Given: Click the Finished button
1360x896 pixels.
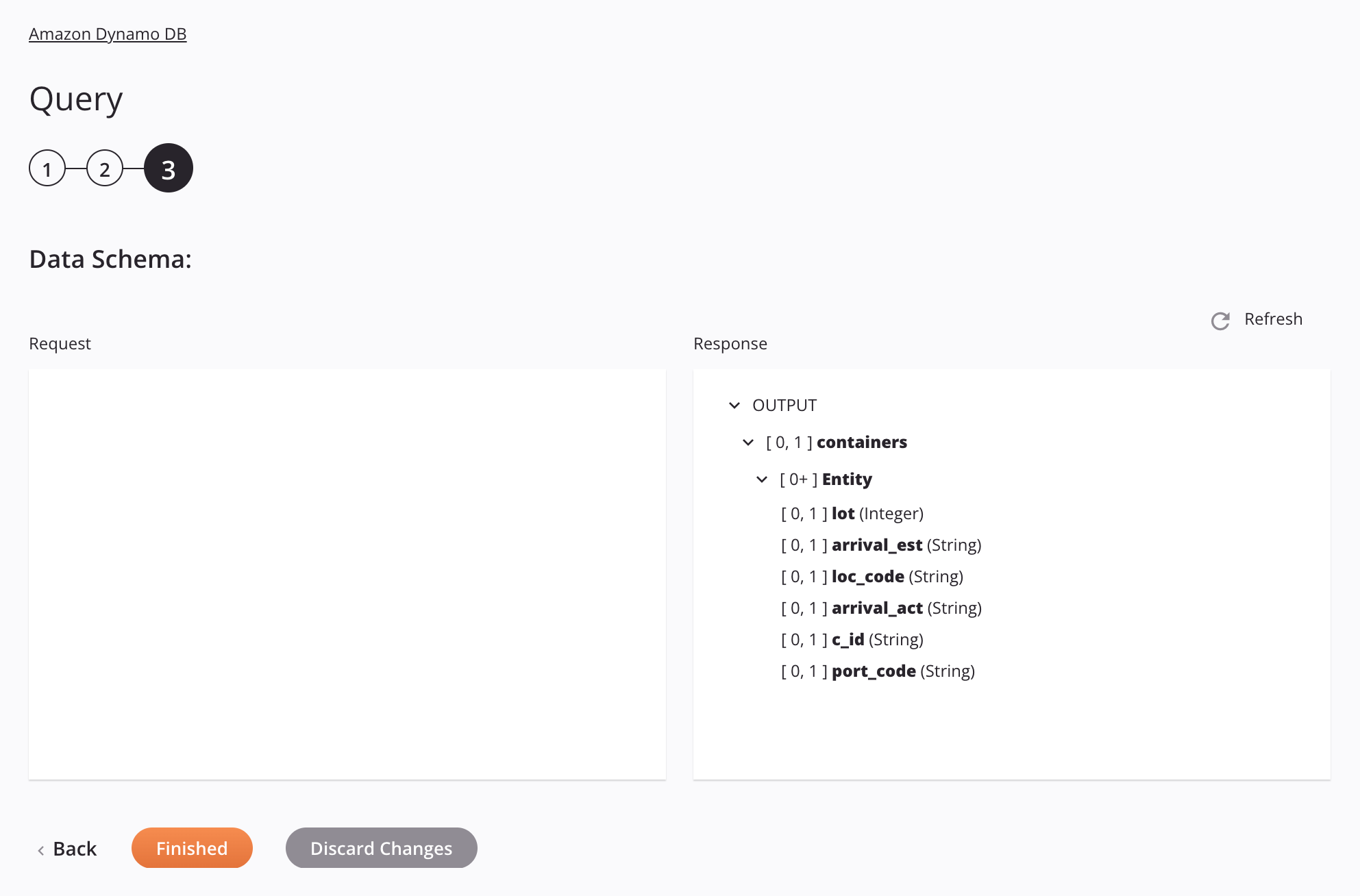Looking at the screenshot, I should [x=191, y=847].
